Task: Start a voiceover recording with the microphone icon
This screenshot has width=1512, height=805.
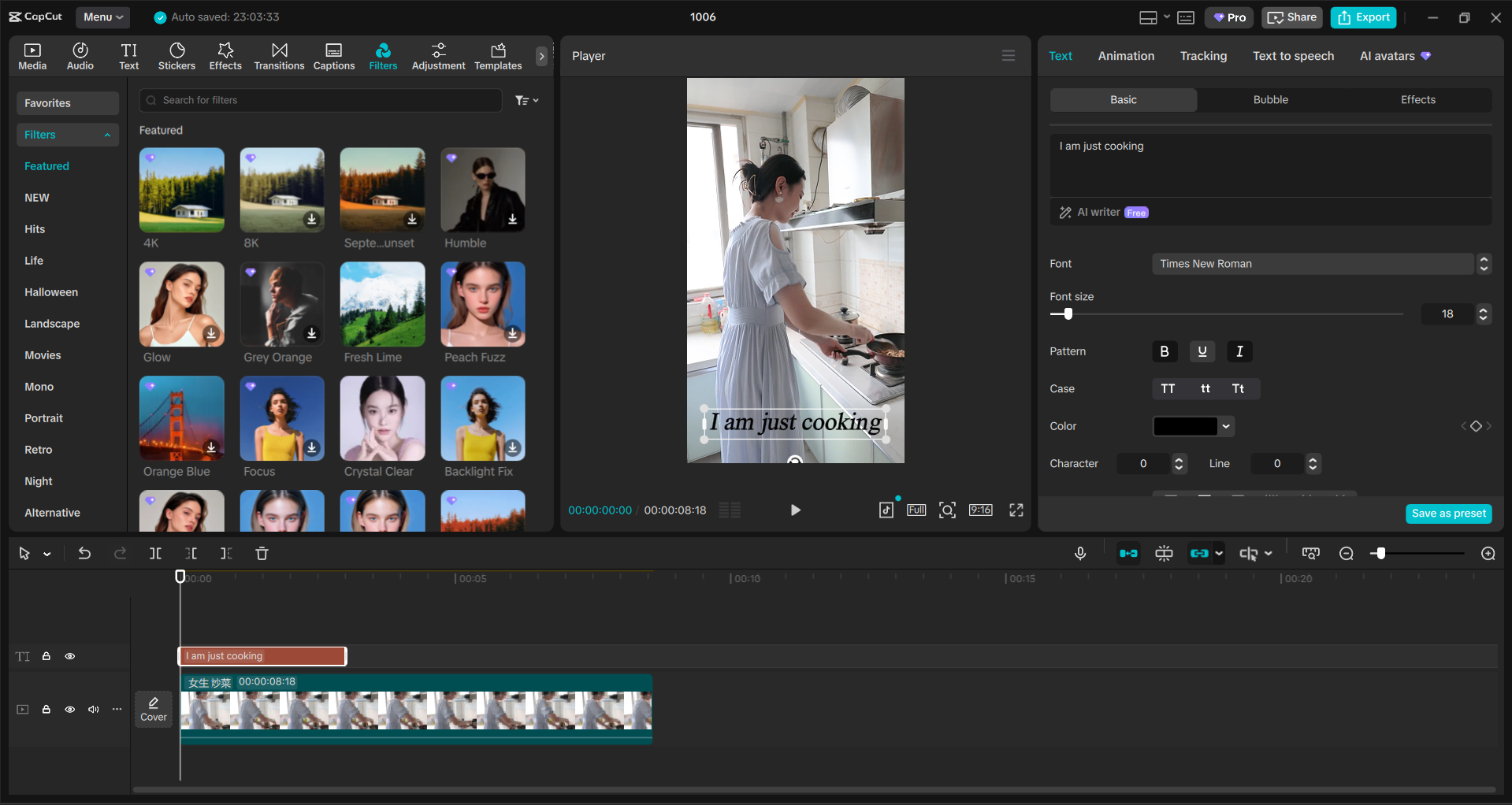Action: coord(1079,553)
